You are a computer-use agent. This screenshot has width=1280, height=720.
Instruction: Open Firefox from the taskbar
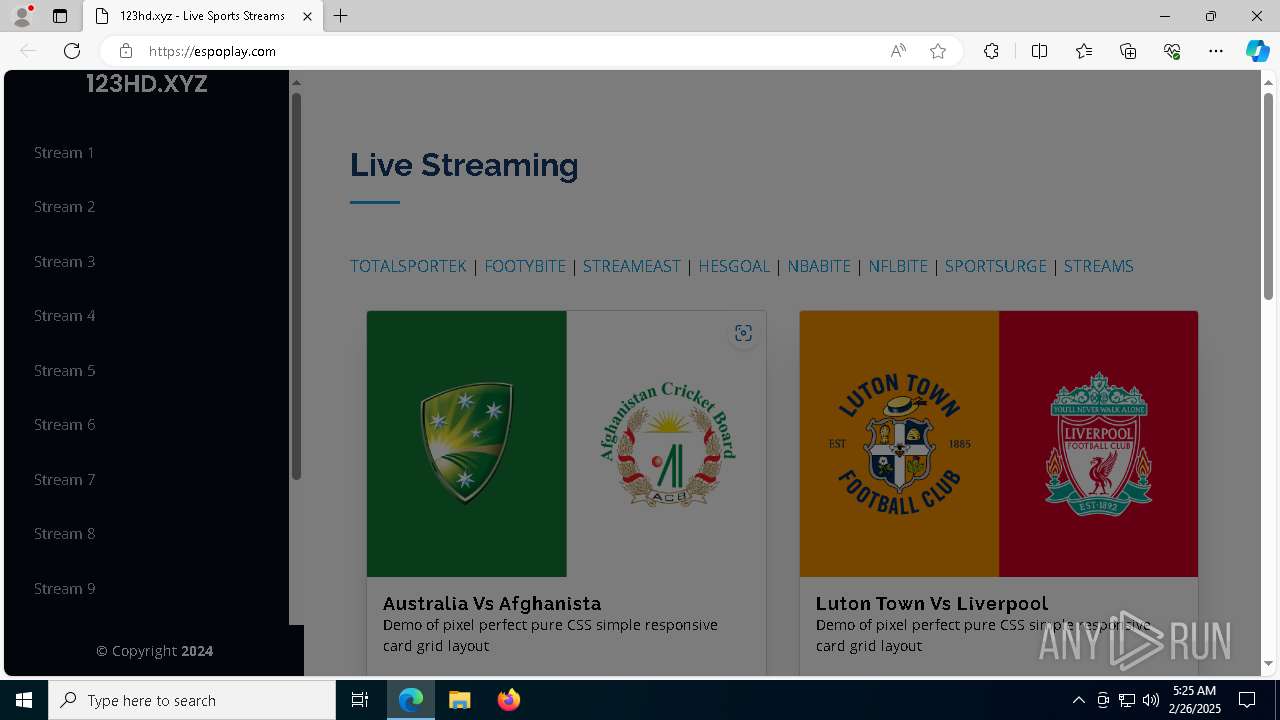click(x=508, y=700)
